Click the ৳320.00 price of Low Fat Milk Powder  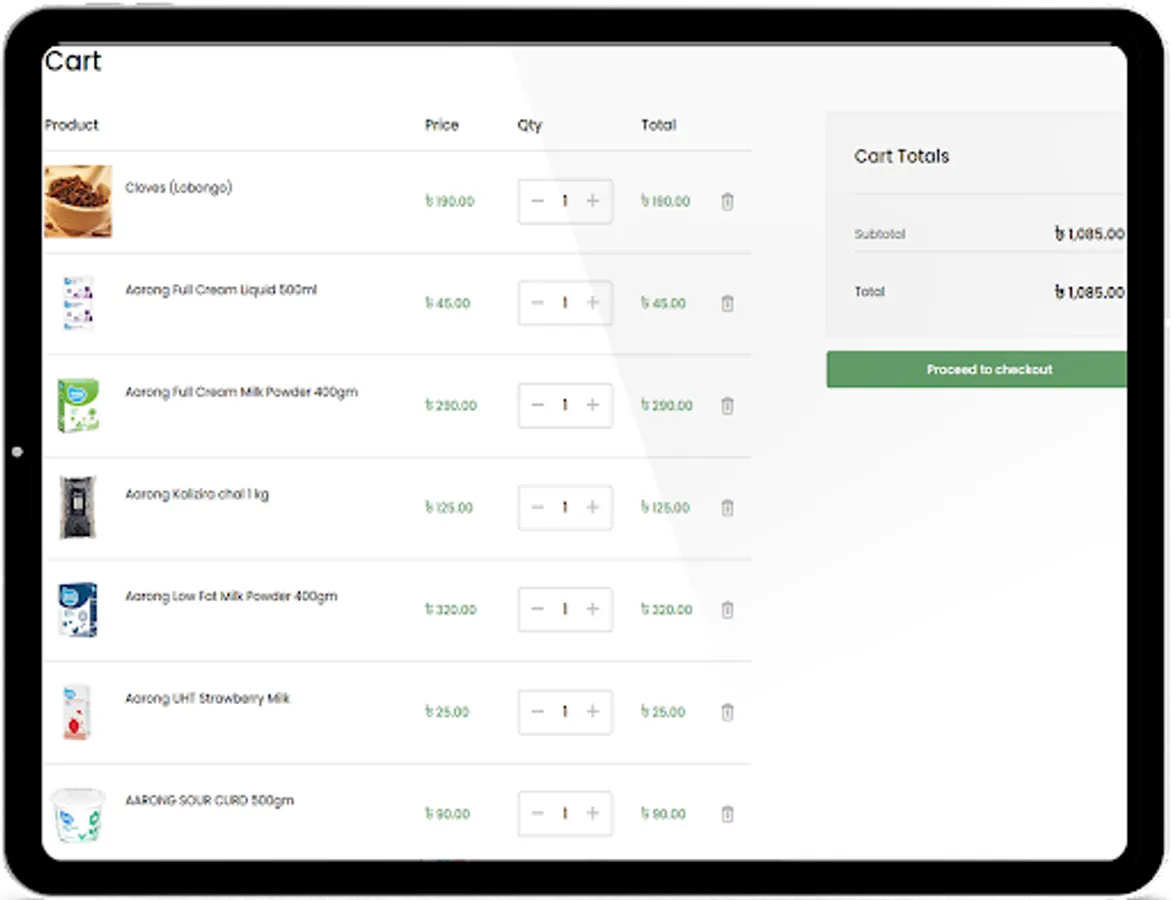pyautogui.click(x=450, y=610)
